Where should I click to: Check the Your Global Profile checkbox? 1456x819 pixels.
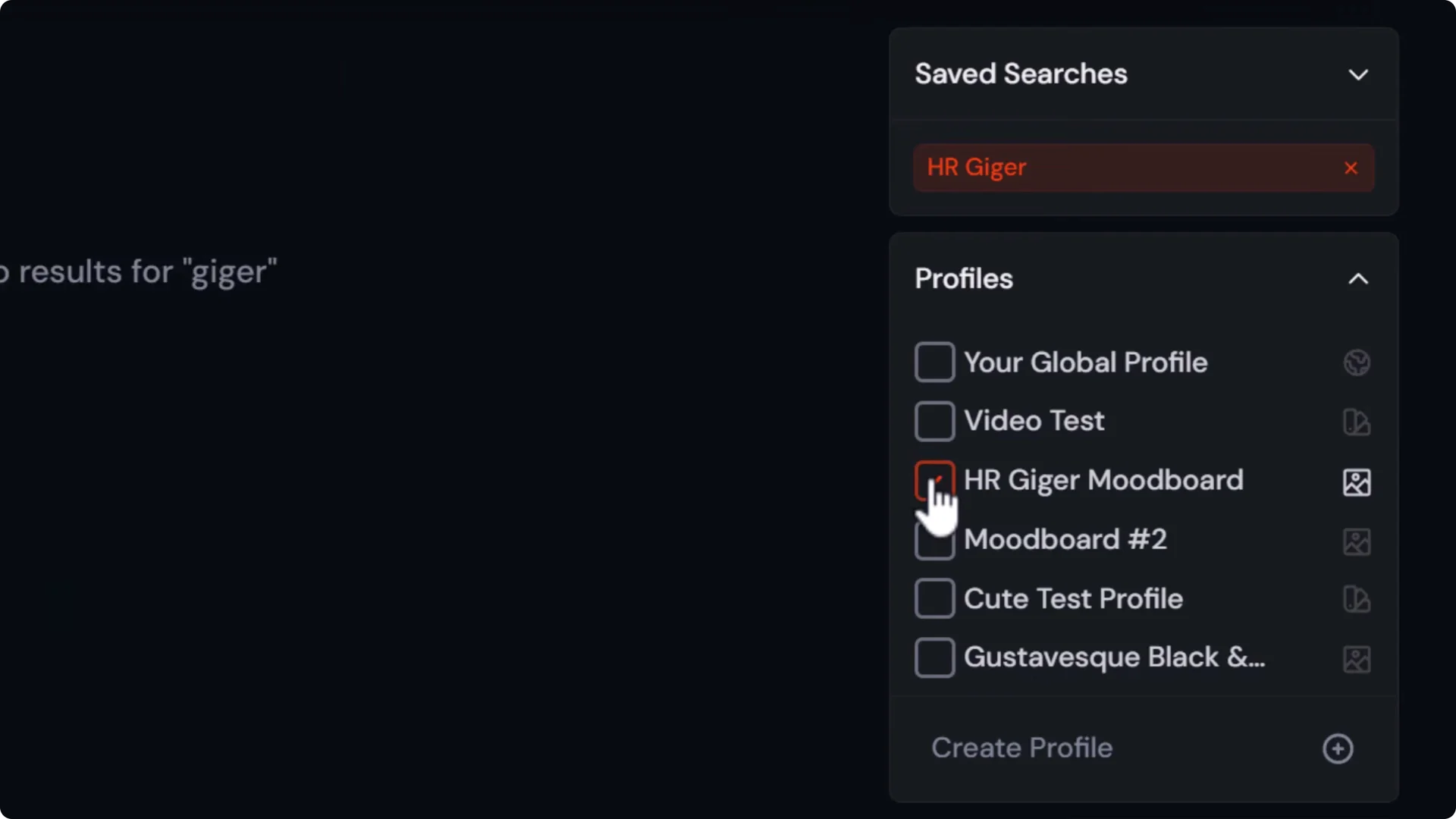(x=934, y=362)
